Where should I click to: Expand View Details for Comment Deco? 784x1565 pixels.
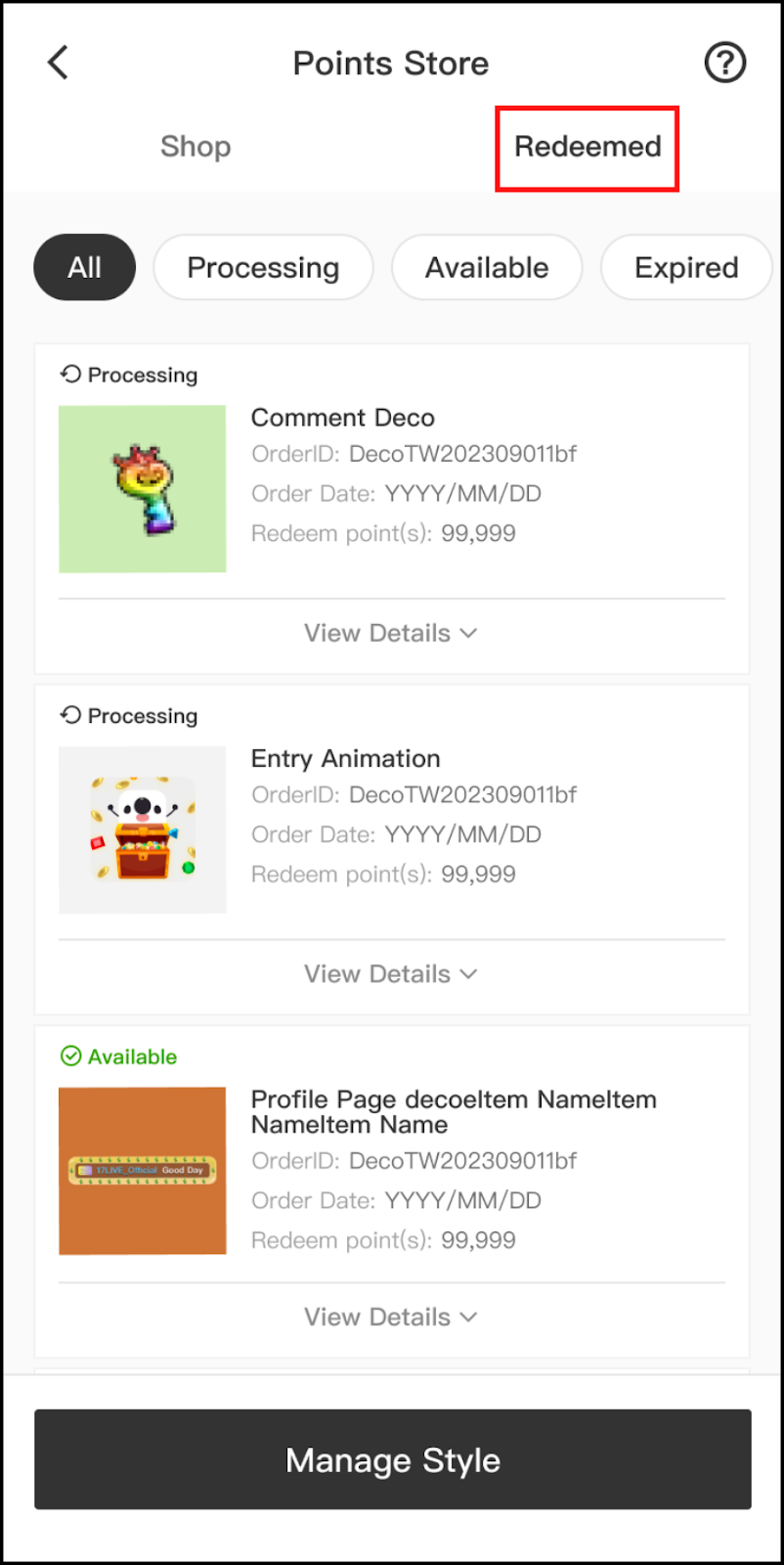[x=391, y=633]
